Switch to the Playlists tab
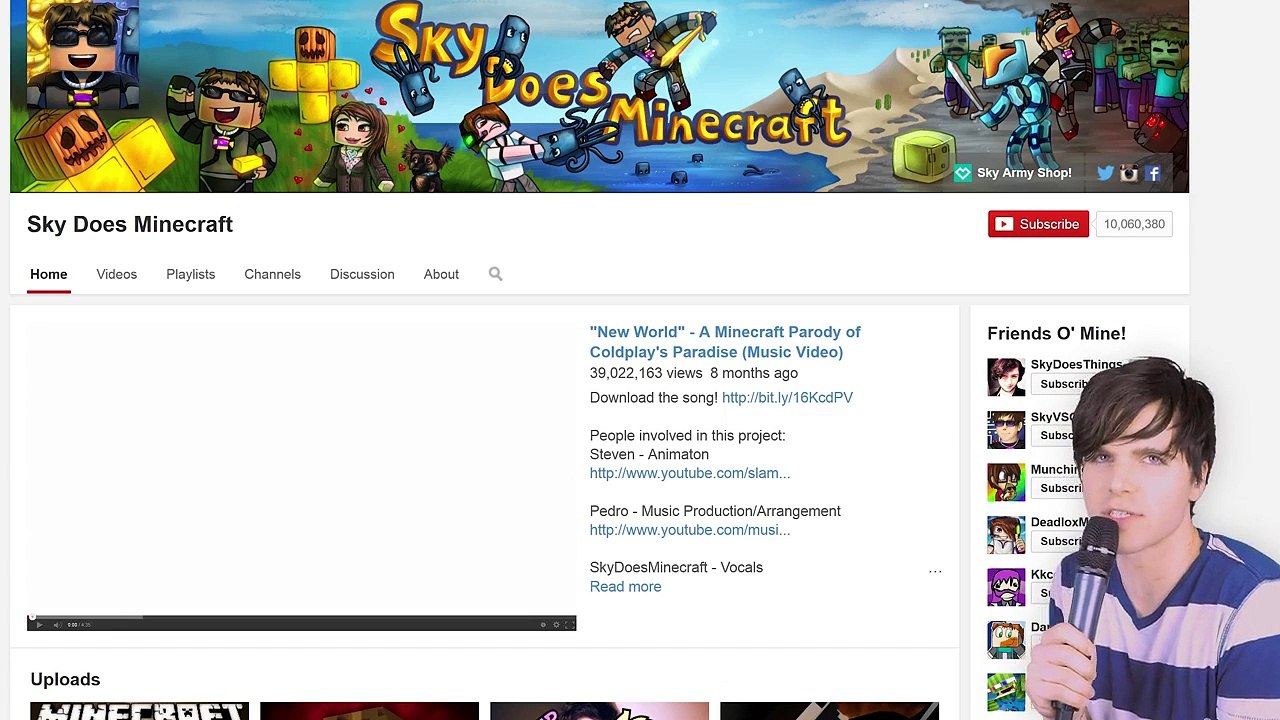This screenshot has width=1280, height=720. pos(191,274)
